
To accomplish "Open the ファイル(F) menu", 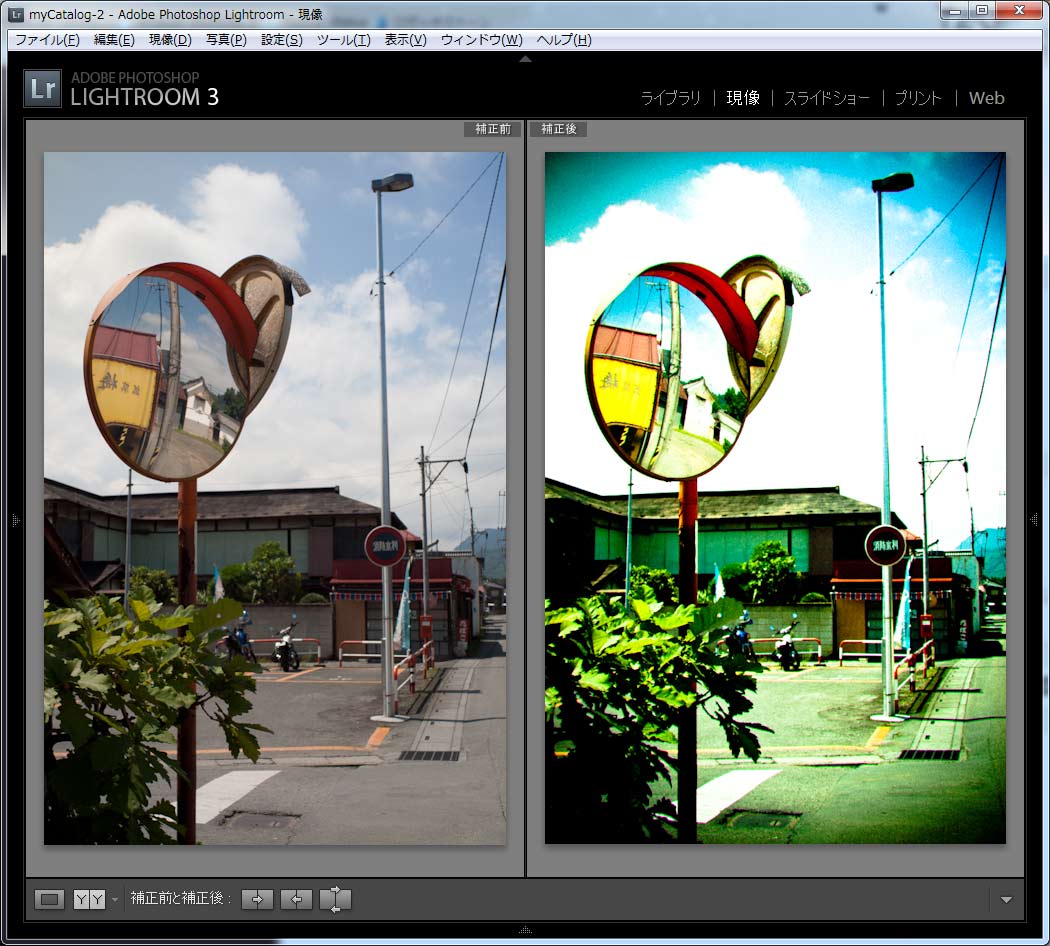I will click(x=47, y=40).
